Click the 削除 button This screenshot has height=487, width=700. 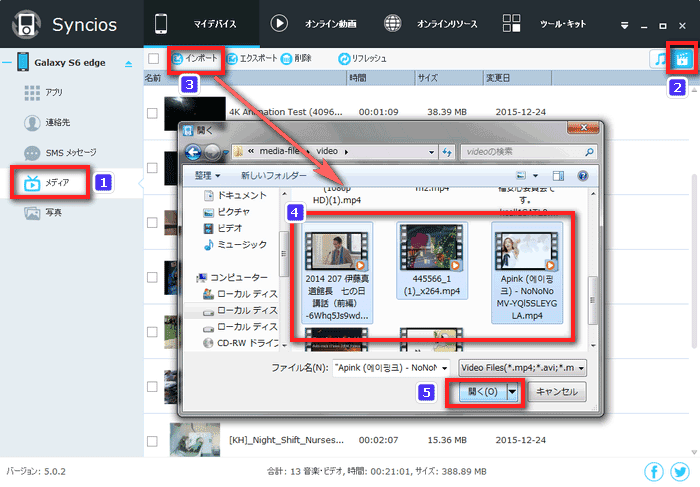(296, 58)
